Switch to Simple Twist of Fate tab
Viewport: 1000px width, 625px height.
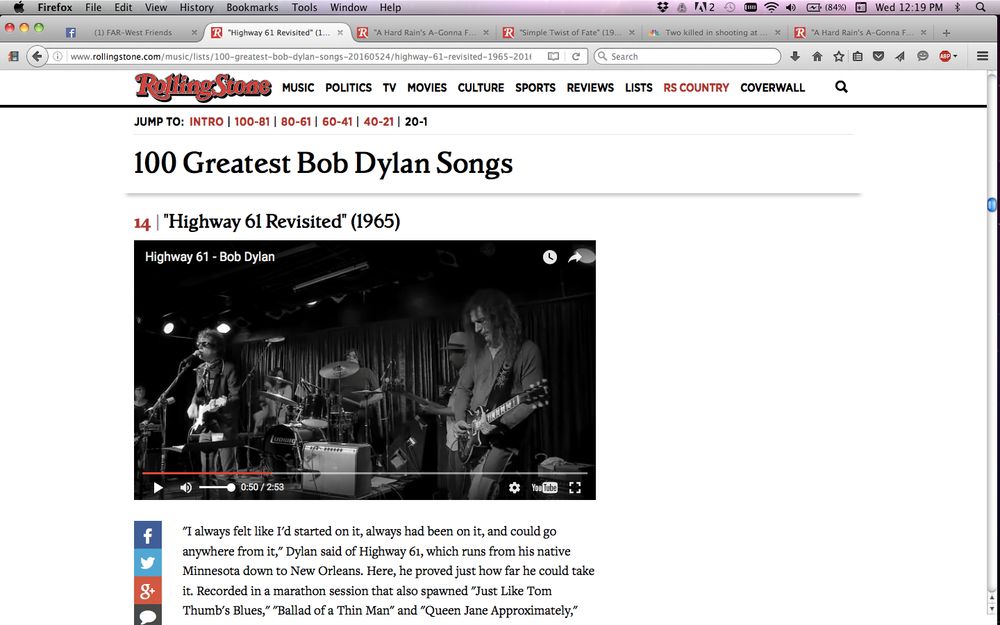(x=569, y=33)
